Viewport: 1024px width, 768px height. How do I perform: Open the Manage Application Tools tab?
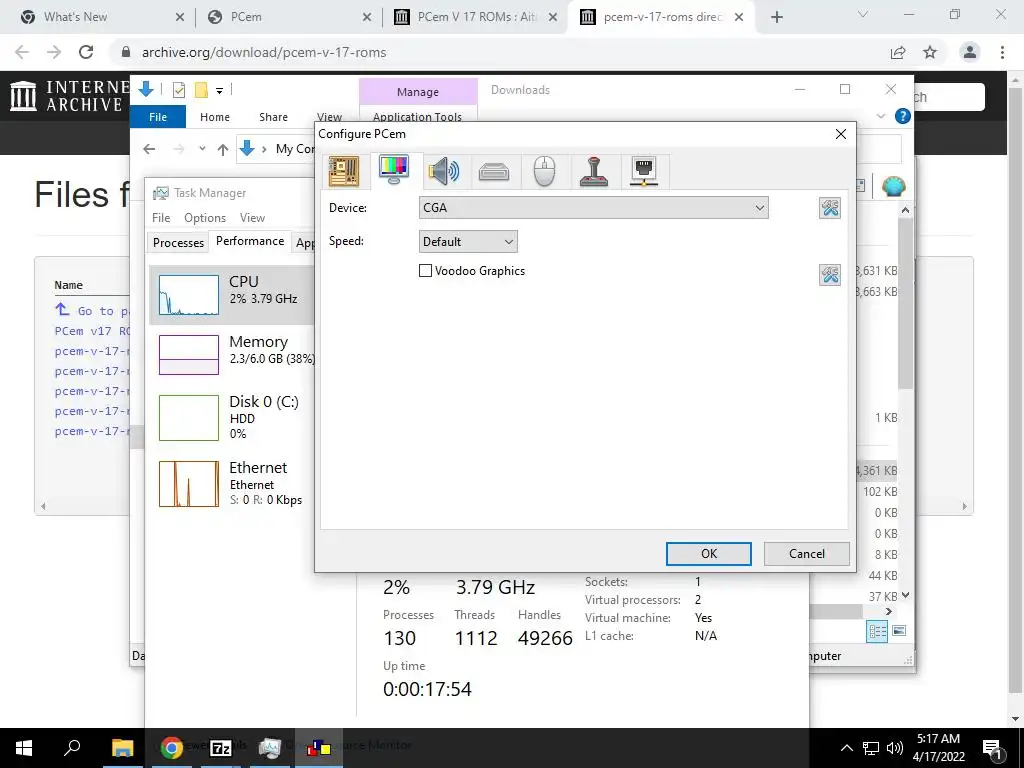(x=418, y=92)
